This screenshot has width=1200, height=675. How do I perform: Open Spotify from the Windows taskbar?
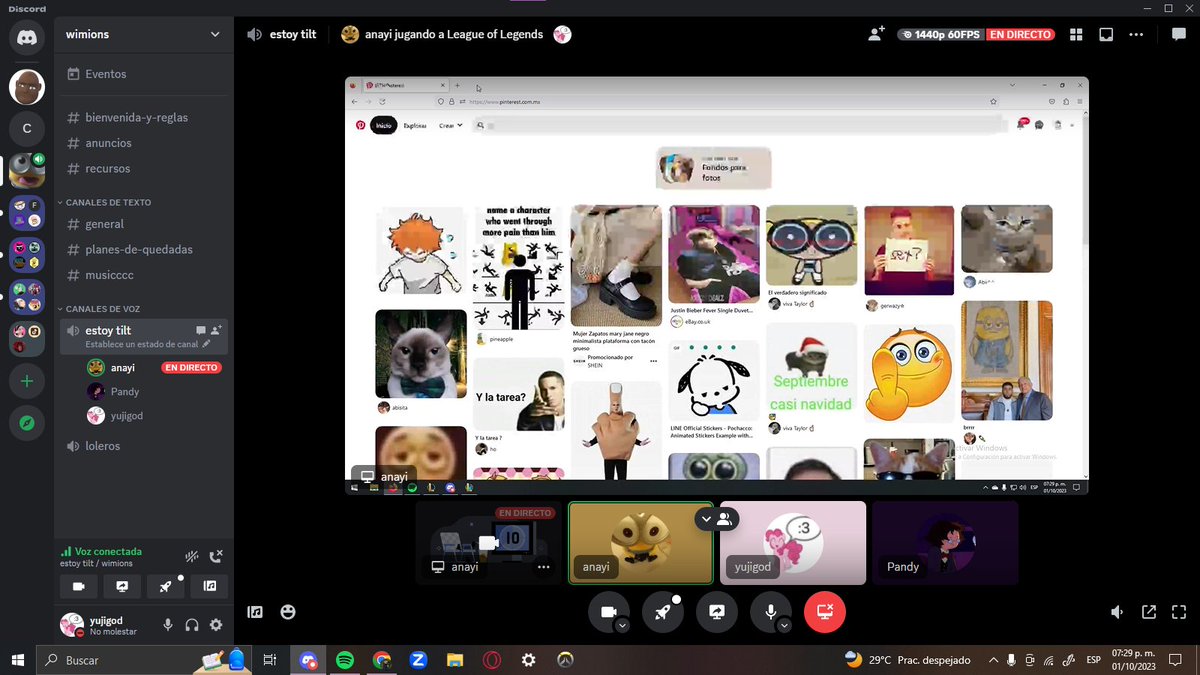click(345, 660)
